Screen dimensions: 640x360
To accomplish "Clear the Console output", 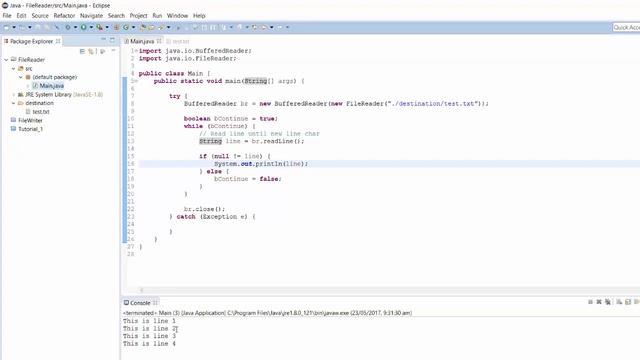I will tap(619, 302).
